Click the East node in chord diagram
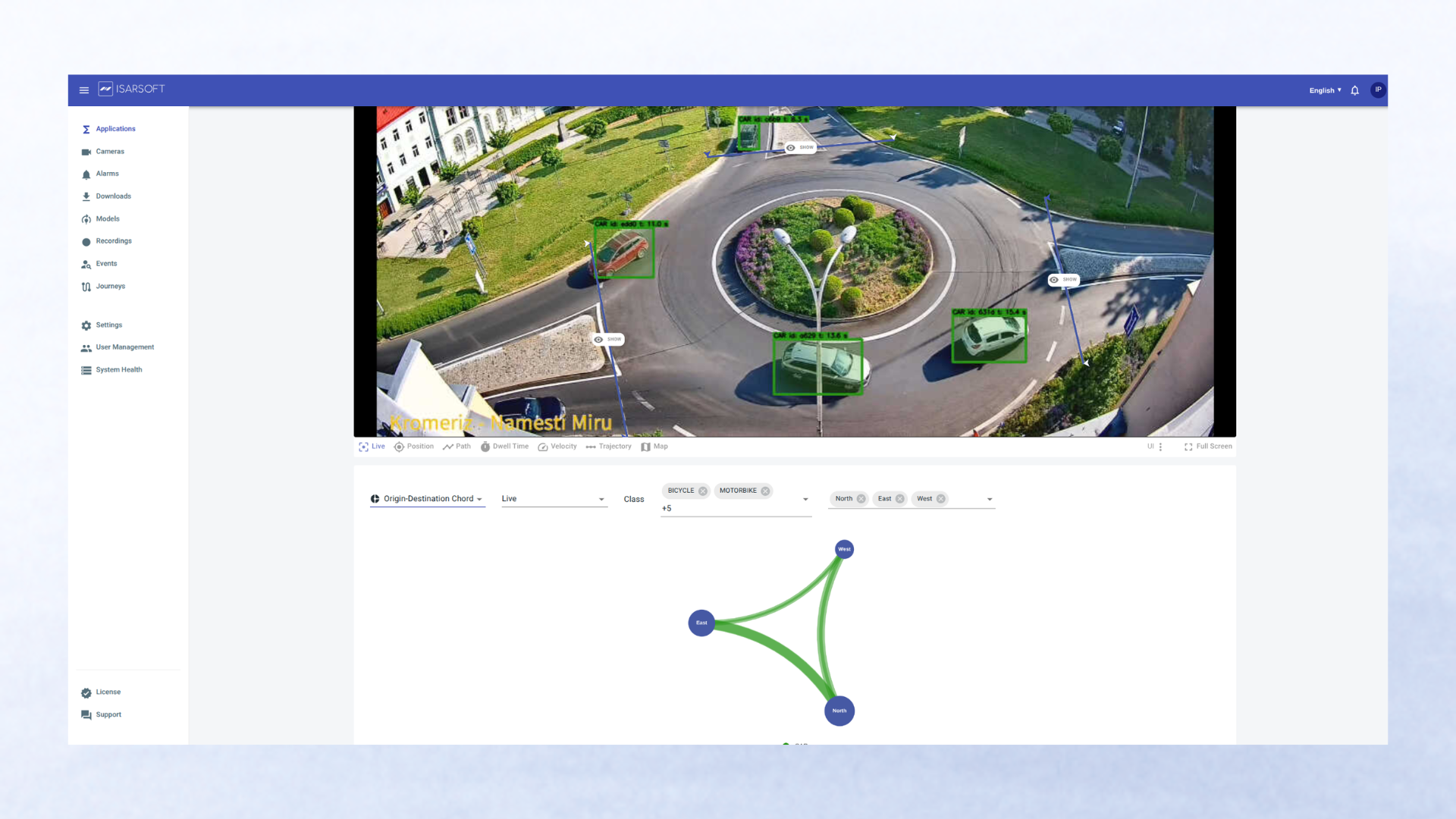Screen dimensions: 1456x819 701,623
